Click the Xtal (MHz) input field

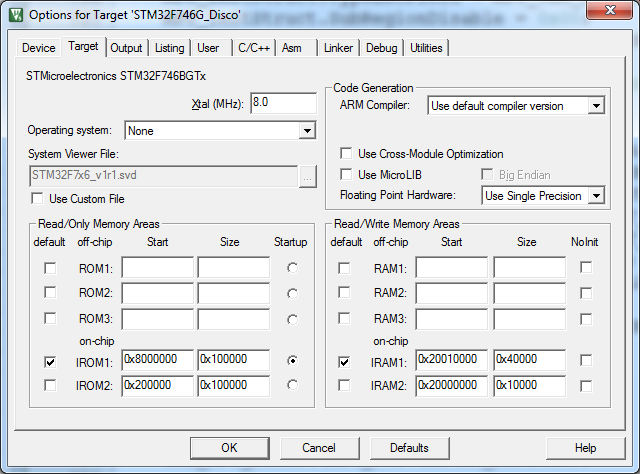283,103
